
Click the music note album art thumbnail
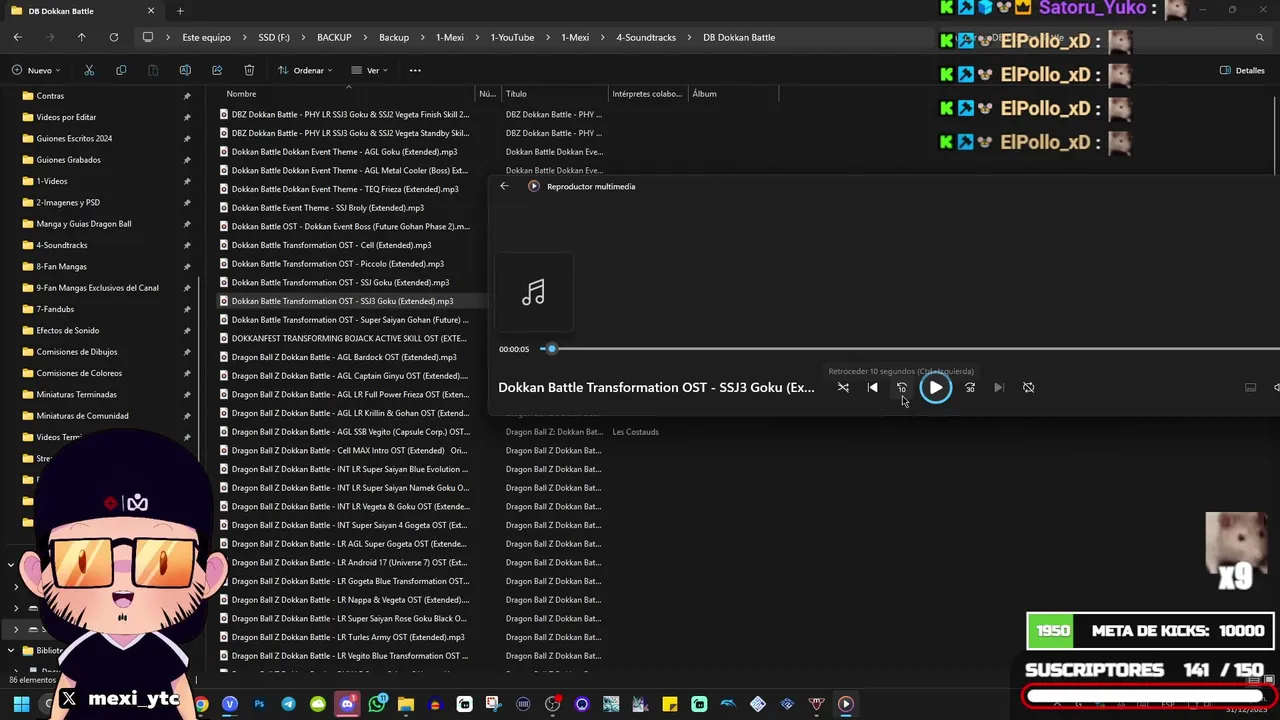(x=534, y=293)
